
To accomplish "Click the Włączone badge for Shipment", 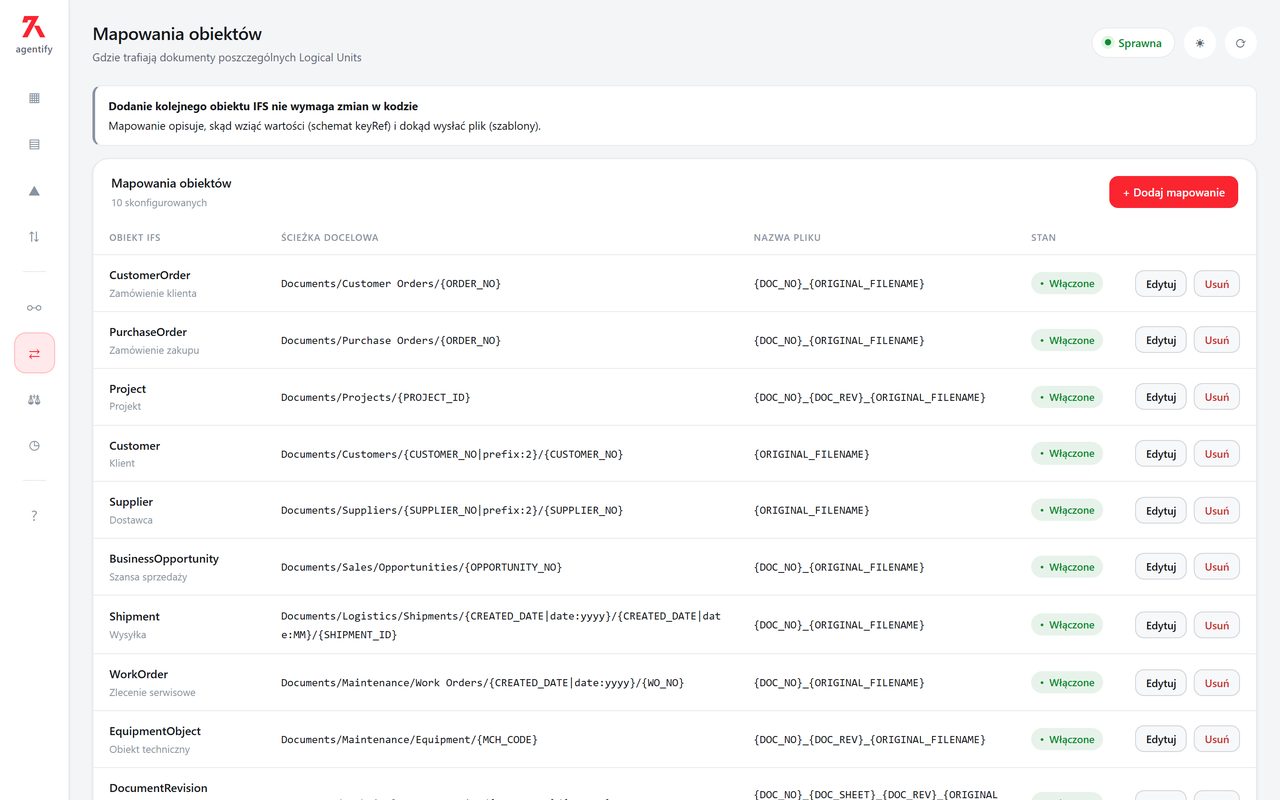I will (x=1067, y=625).
